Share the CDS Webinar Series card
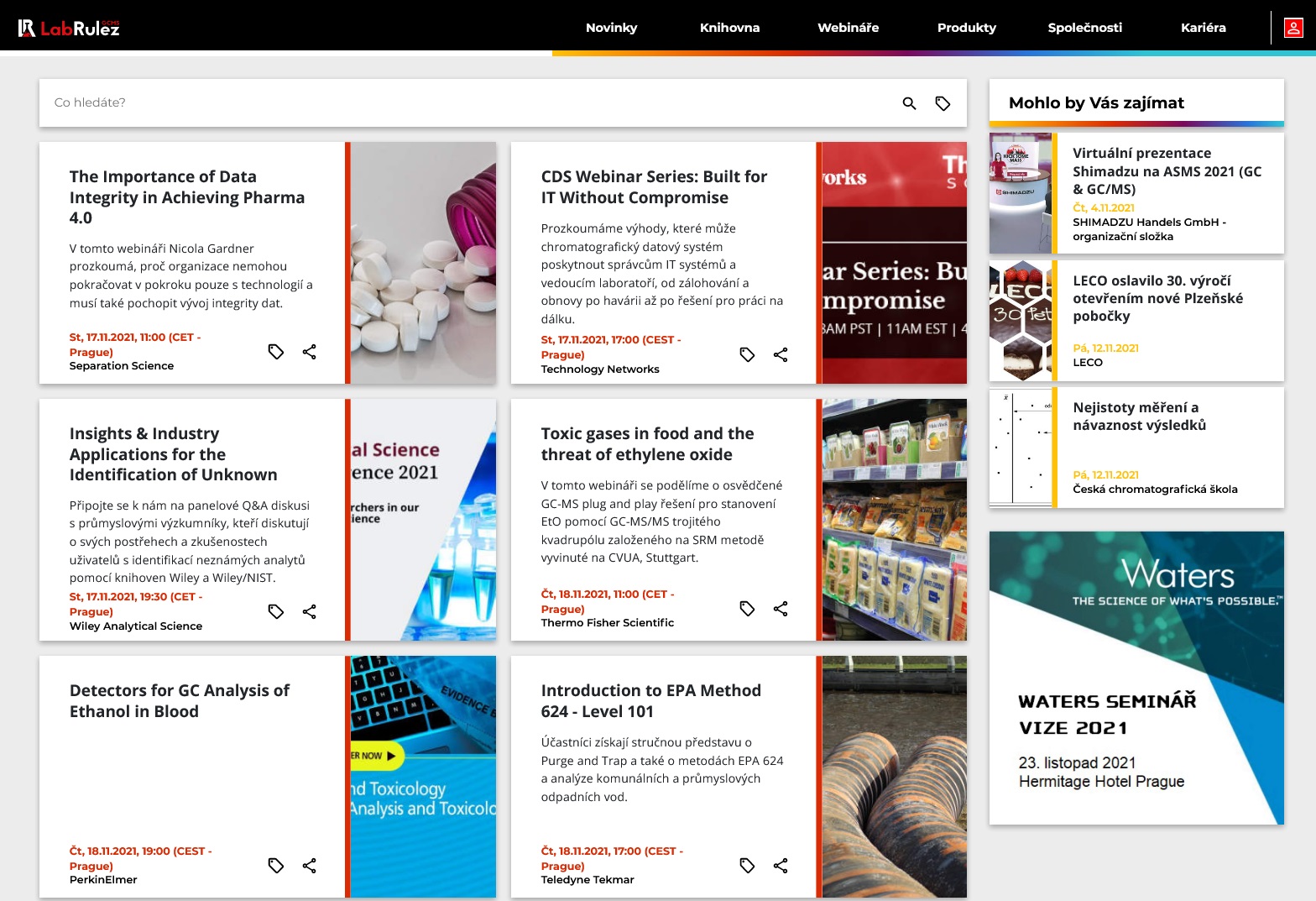This screenshot has width=1316, height=901. tap(781, 354)
